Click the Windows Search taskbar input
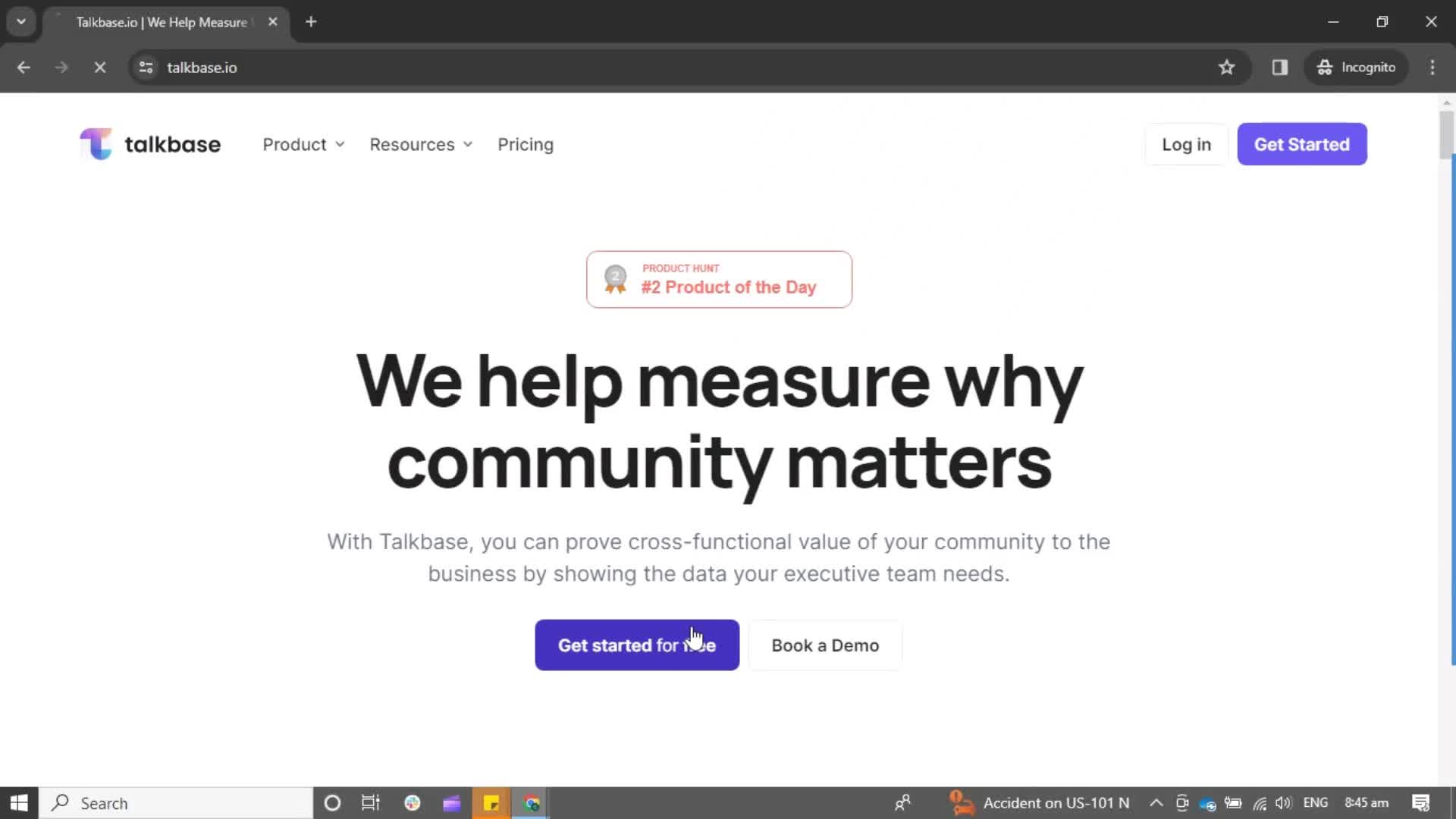 pos(176,803)
